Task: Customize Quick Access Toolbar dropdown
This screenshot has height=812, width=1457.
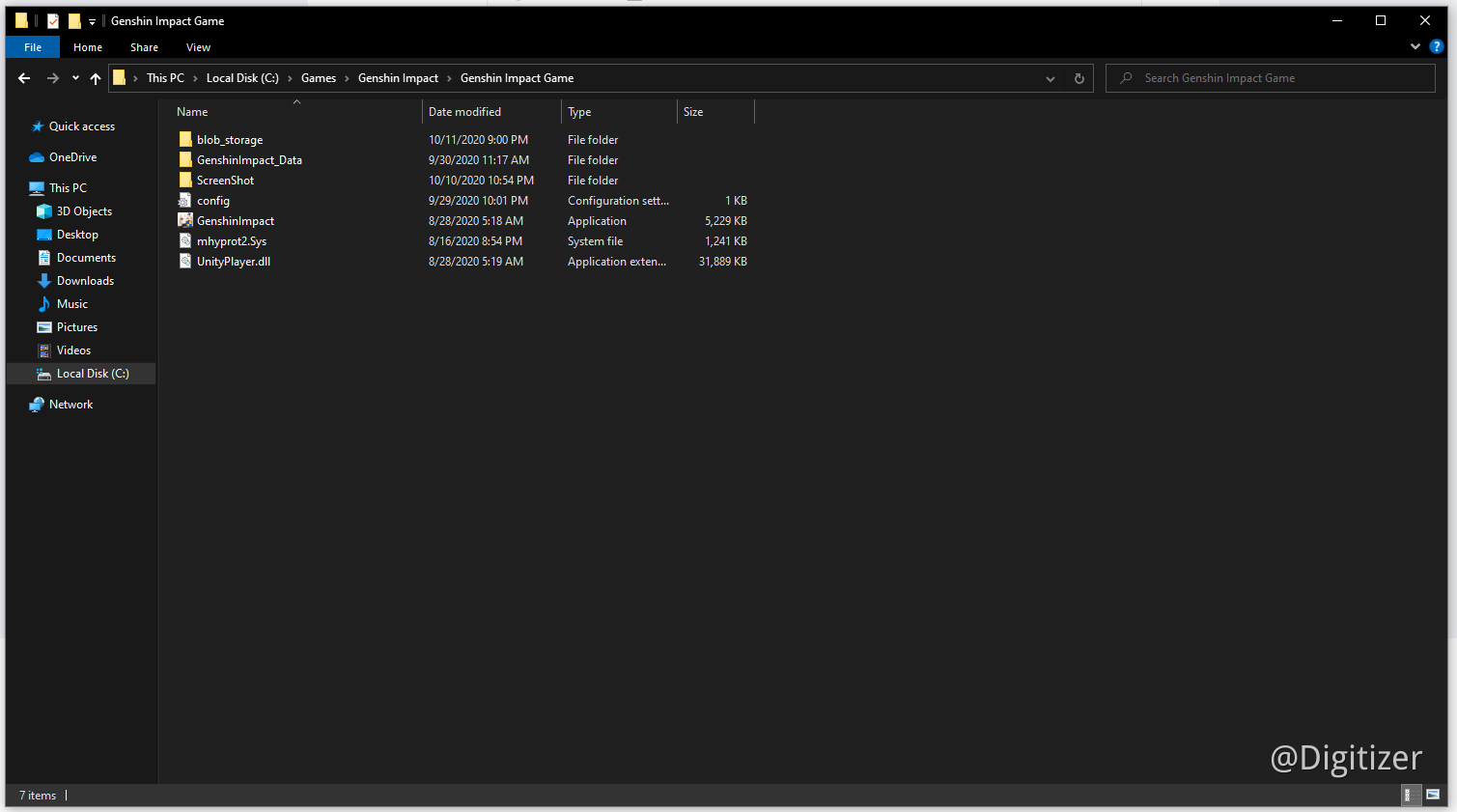Action: 92,21
